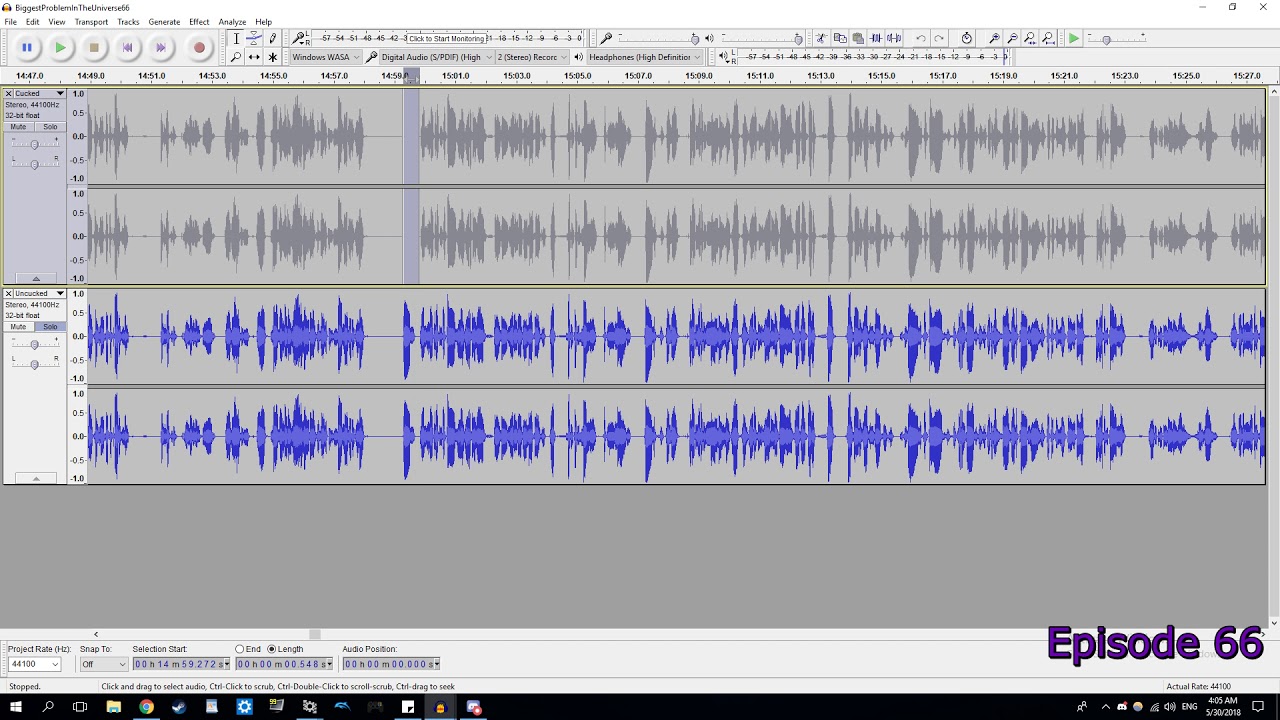Screen dimensions: 1280x720
Task: Click the Sync-Lock Tracks clock icon
Action: coord(966,39)
